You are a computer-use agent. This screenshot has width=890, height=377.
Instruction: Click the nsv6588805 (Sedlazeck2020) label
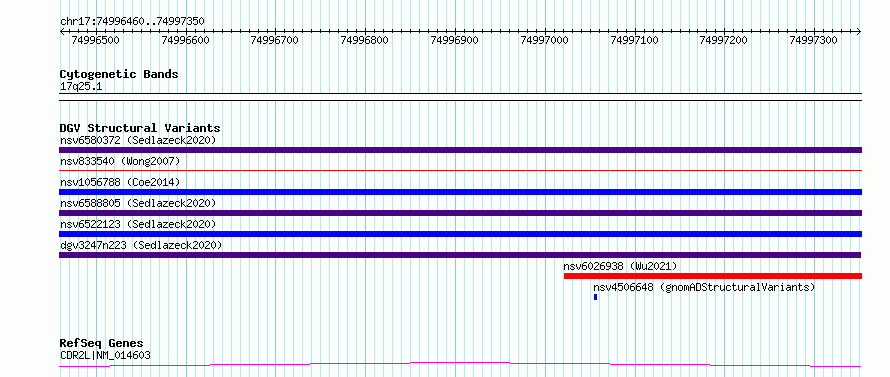[138, 203]
